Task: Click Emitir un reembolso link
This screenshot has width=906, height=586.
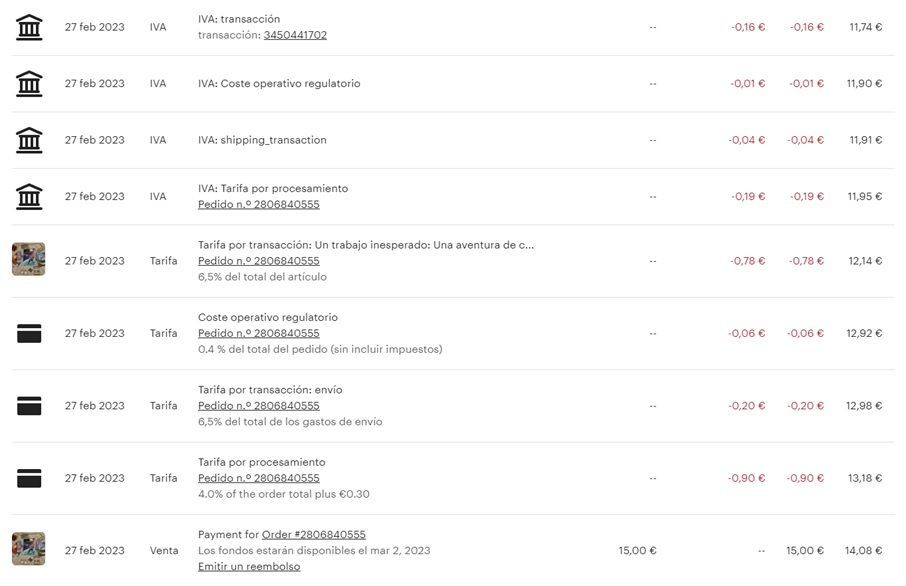Action: click(249, 567)
